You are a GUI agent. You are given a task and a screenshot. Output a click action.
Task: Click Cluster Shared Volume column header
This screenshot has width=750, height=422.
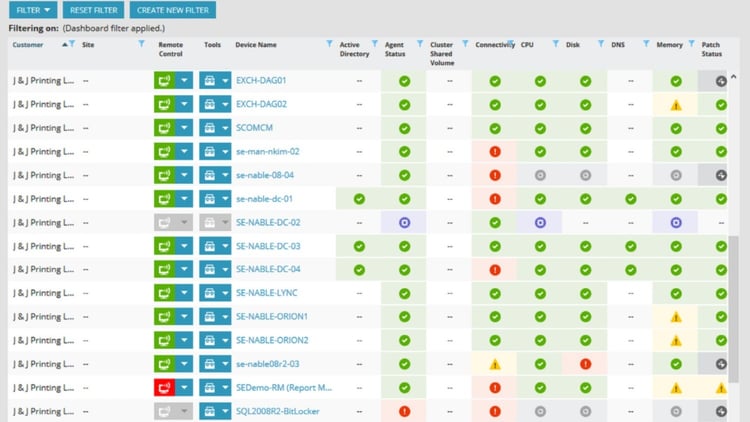coord(442,54)
